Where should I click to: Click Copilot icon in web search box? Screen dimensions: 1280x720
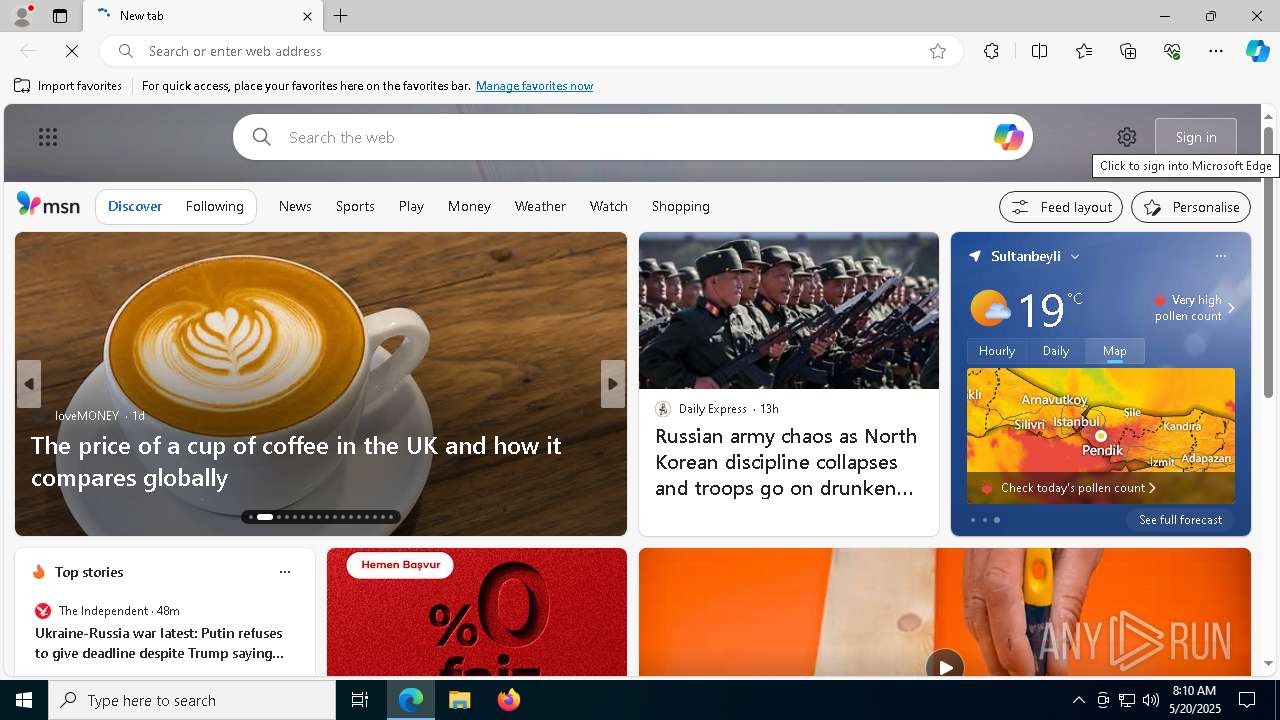[x=1008, y=137]
